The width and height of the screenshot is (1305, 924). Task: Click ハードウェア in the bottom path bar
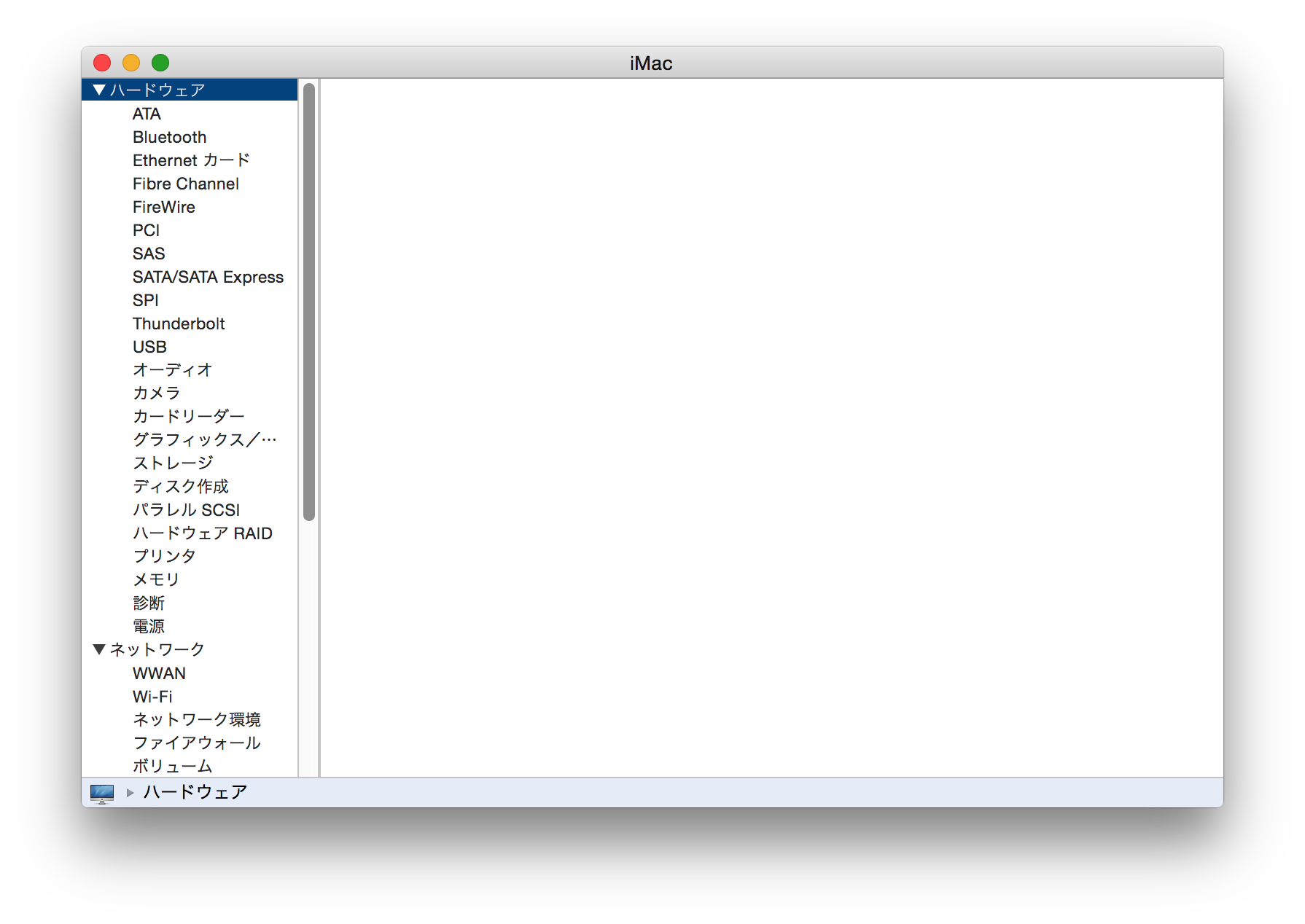(x=195, y=792)
